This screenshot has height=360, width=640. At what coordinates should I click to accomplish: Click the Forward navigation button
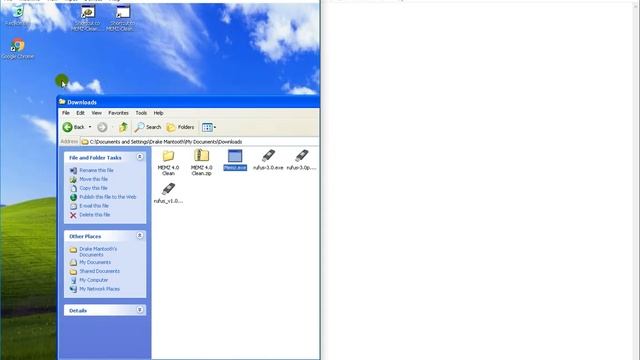click(102, 127)
